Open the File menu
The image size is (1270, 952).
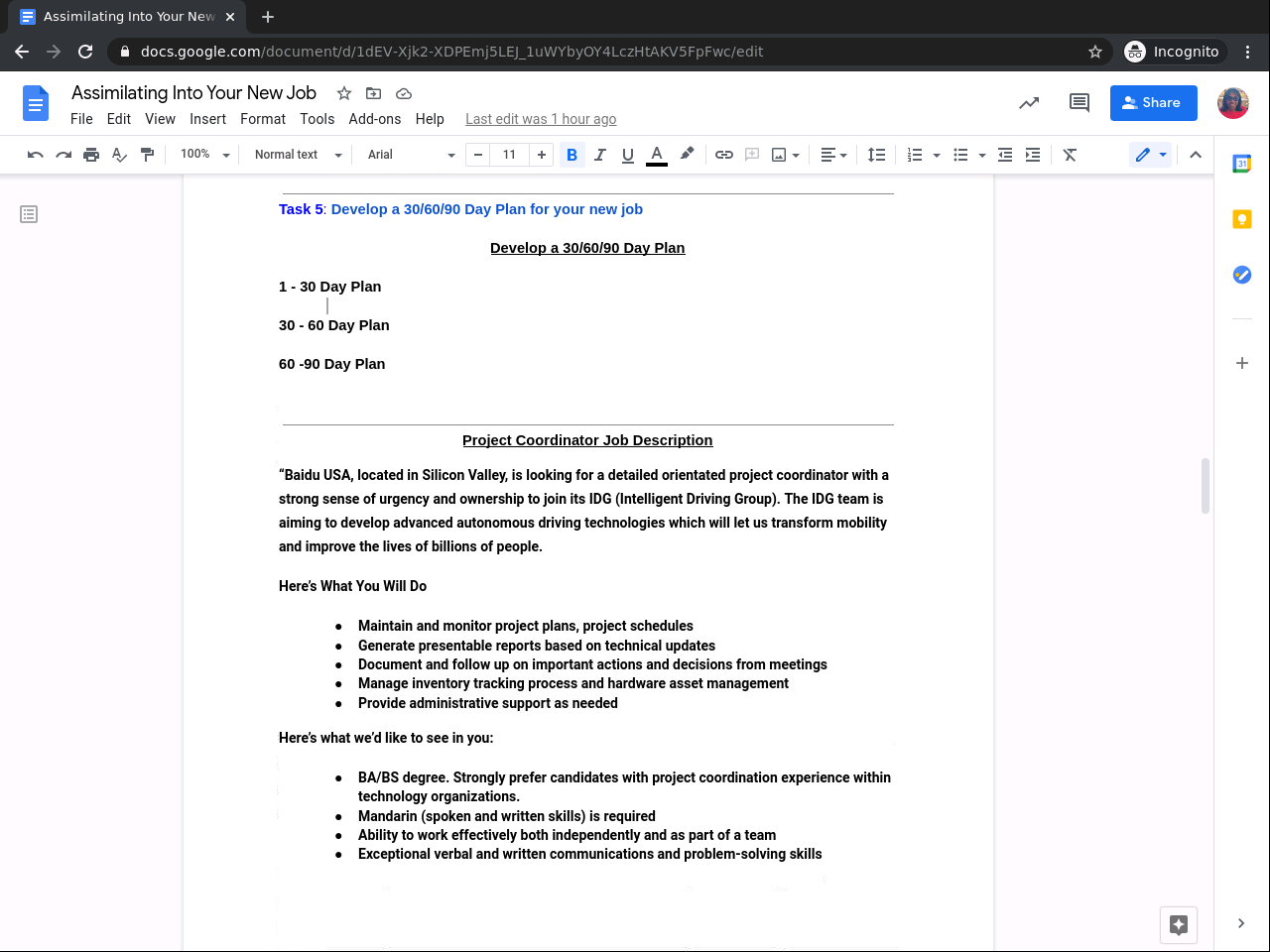click(x=81, y=119)
